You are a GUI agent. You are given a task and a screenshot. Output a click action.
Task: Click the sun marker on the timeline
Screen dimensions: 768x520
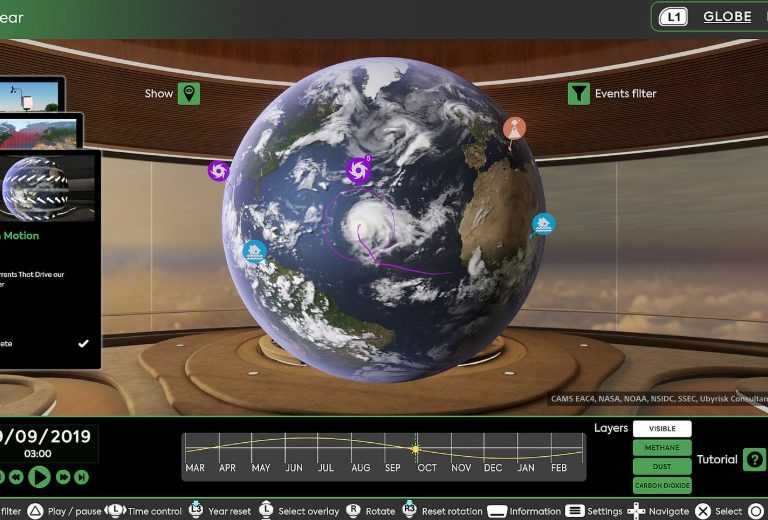417,449
